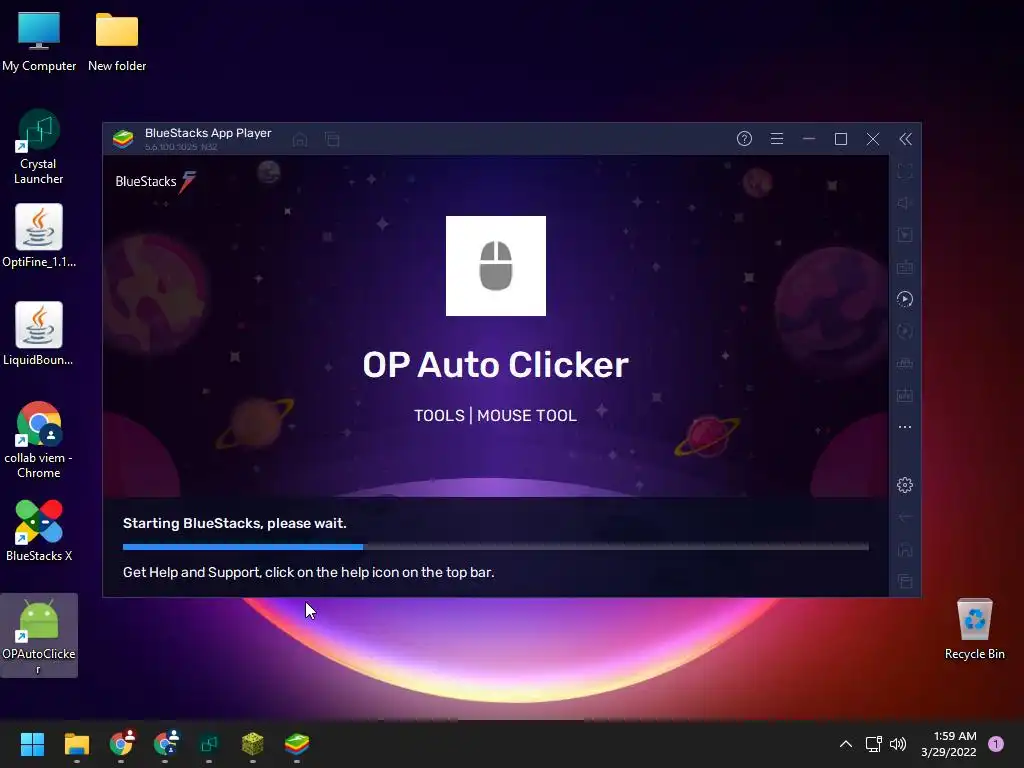The width and height of the screenshot is (1024, 768).
Task: Click the cursor lock icon in the sidebar
Action: click(904, 235)
